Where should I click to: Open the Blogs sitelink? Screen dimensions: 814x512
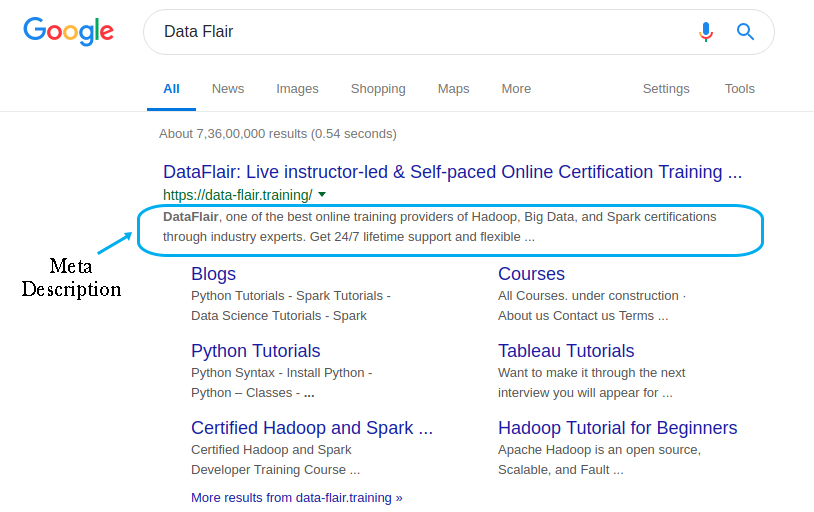click(x=213, y=274)
